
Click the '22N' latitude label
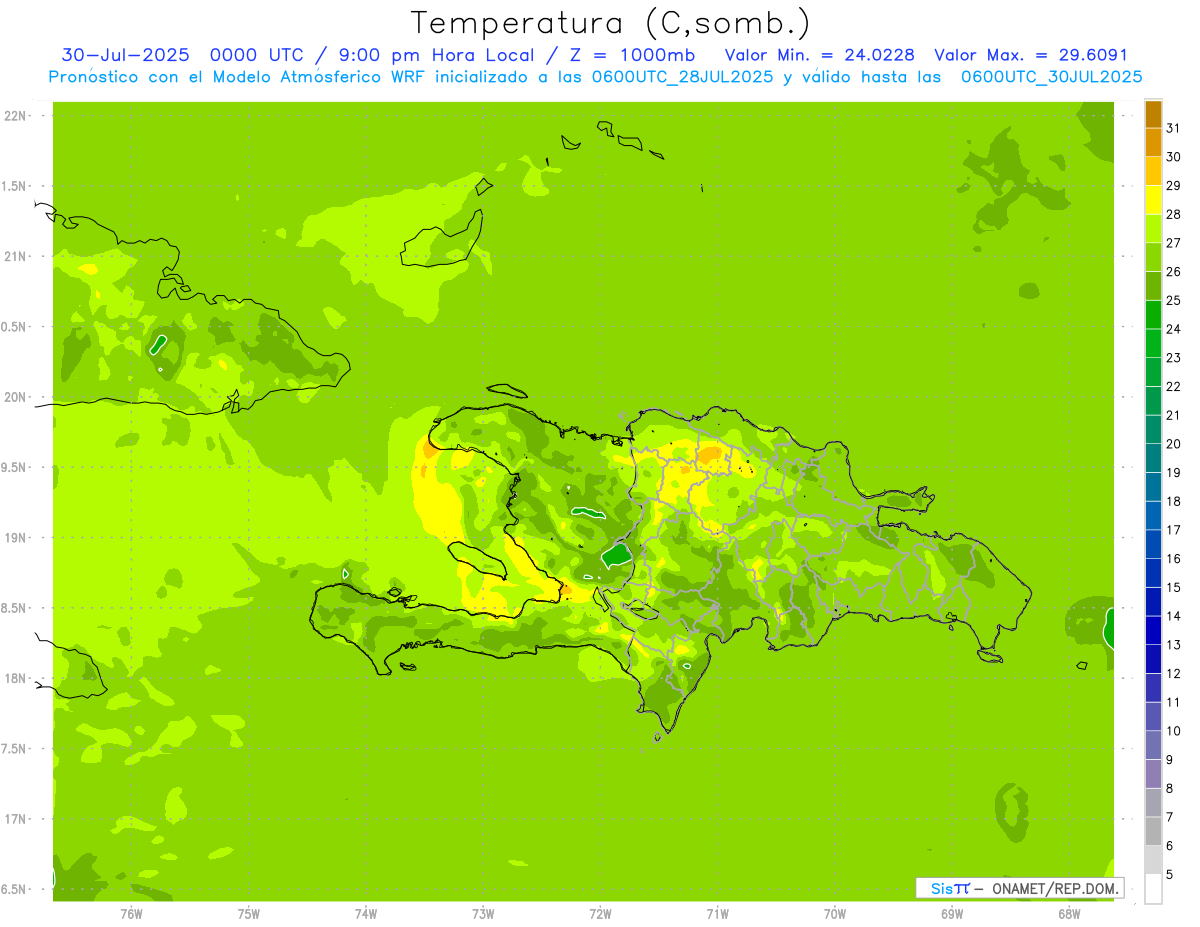pos(15,115)
